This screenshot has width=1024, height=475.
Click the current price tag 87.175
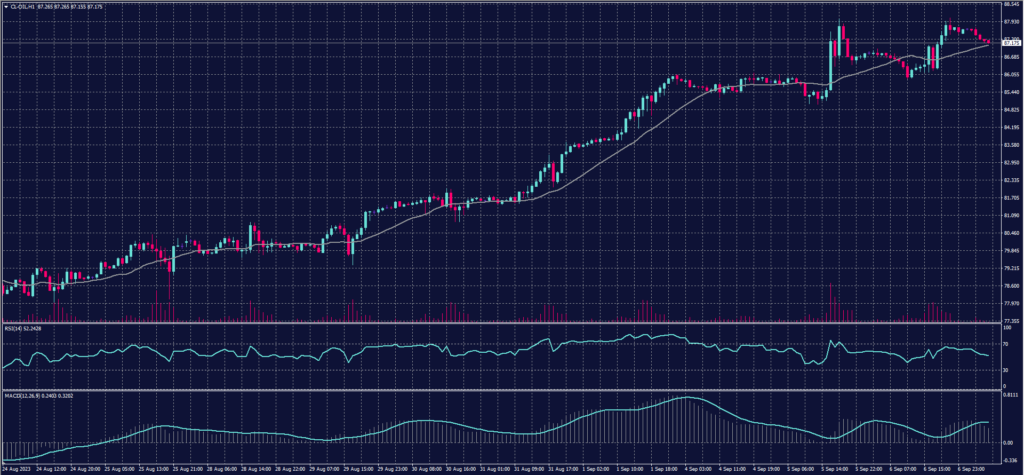coord(1009,44)
